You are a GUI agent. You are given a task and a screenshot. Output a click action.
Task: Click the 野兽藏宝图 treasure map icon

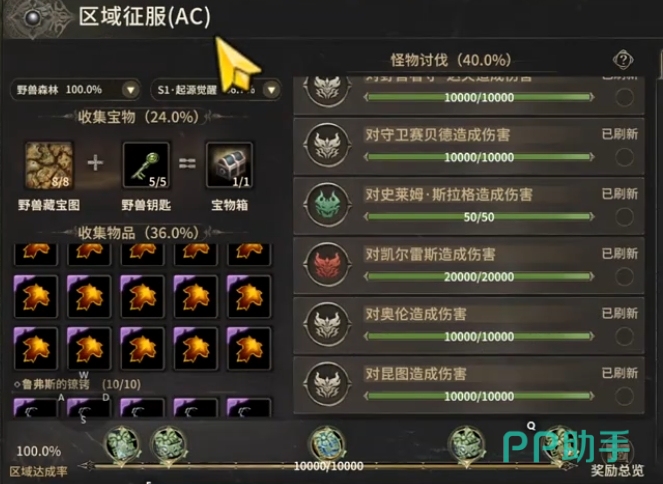pos(49,165)
